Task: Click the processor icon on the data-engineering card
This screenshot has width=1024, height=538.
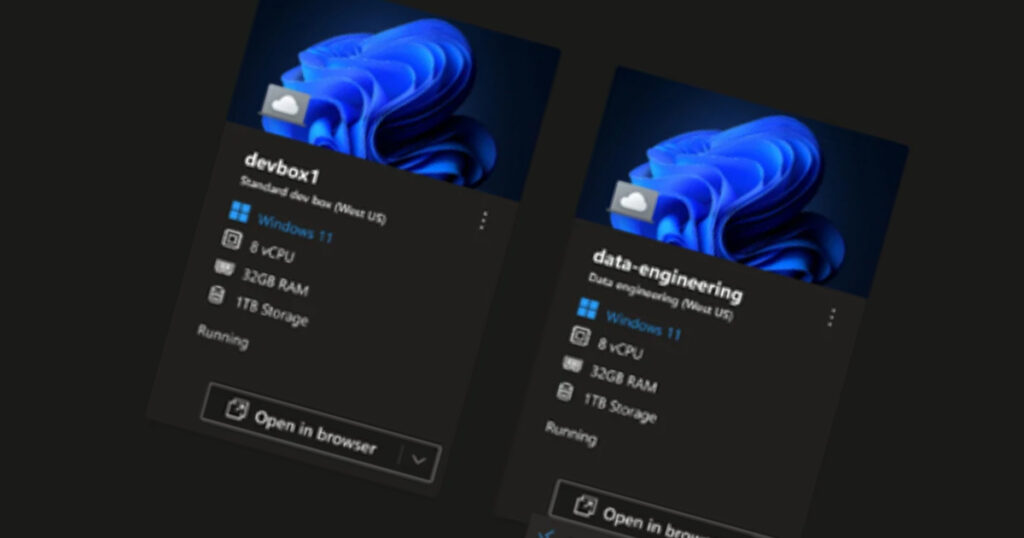Action: (x=580, y=336)
